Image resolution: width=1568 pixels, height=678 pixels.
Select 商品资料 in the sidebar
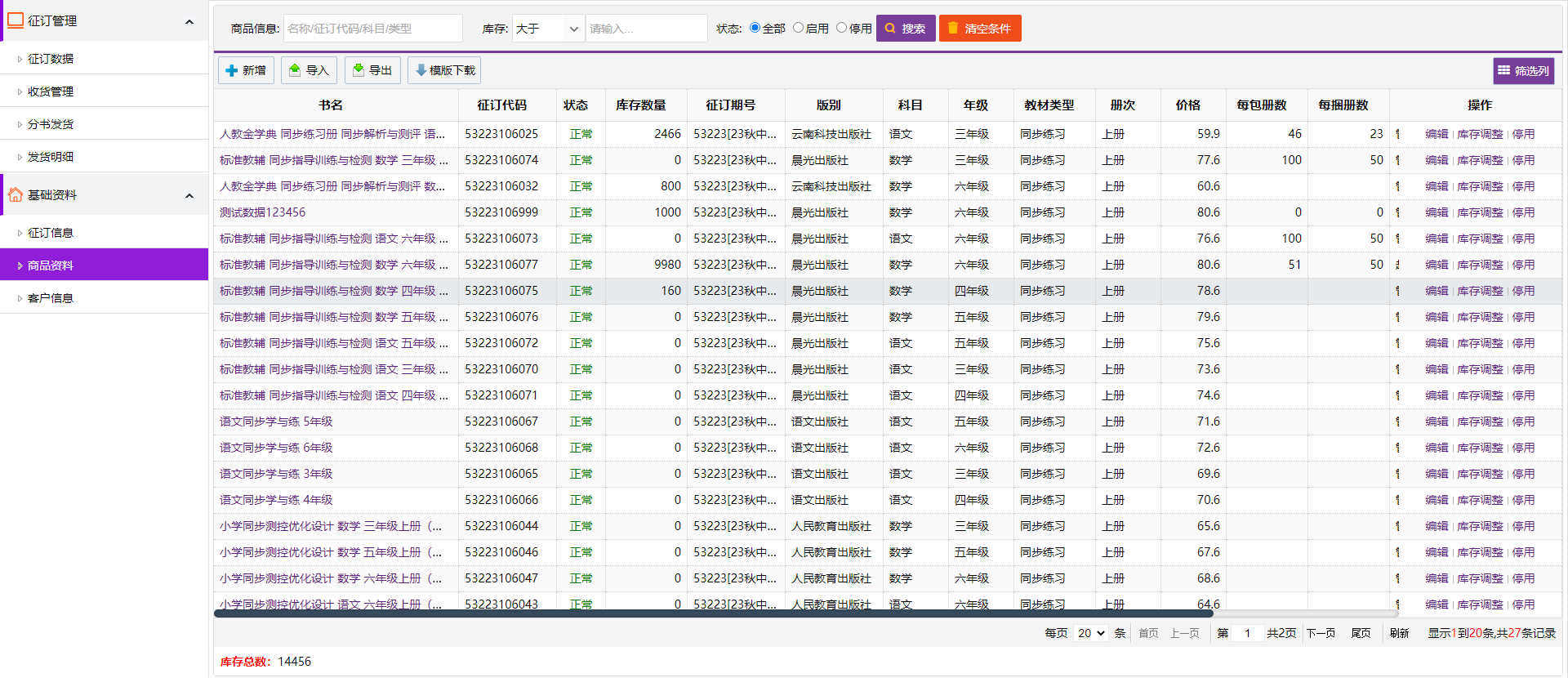pos(105,265)
